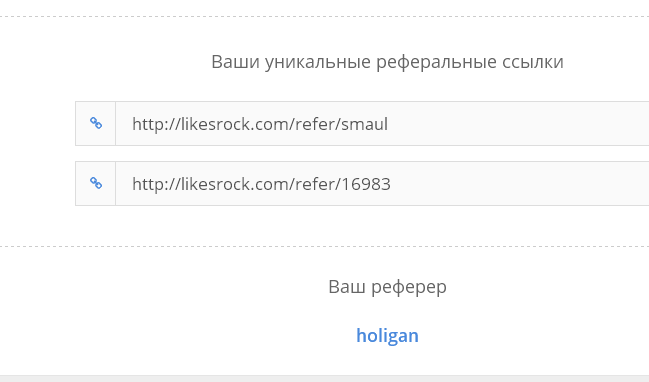
Task: Click the gray bar below holigan
Action: coord(324,379)
